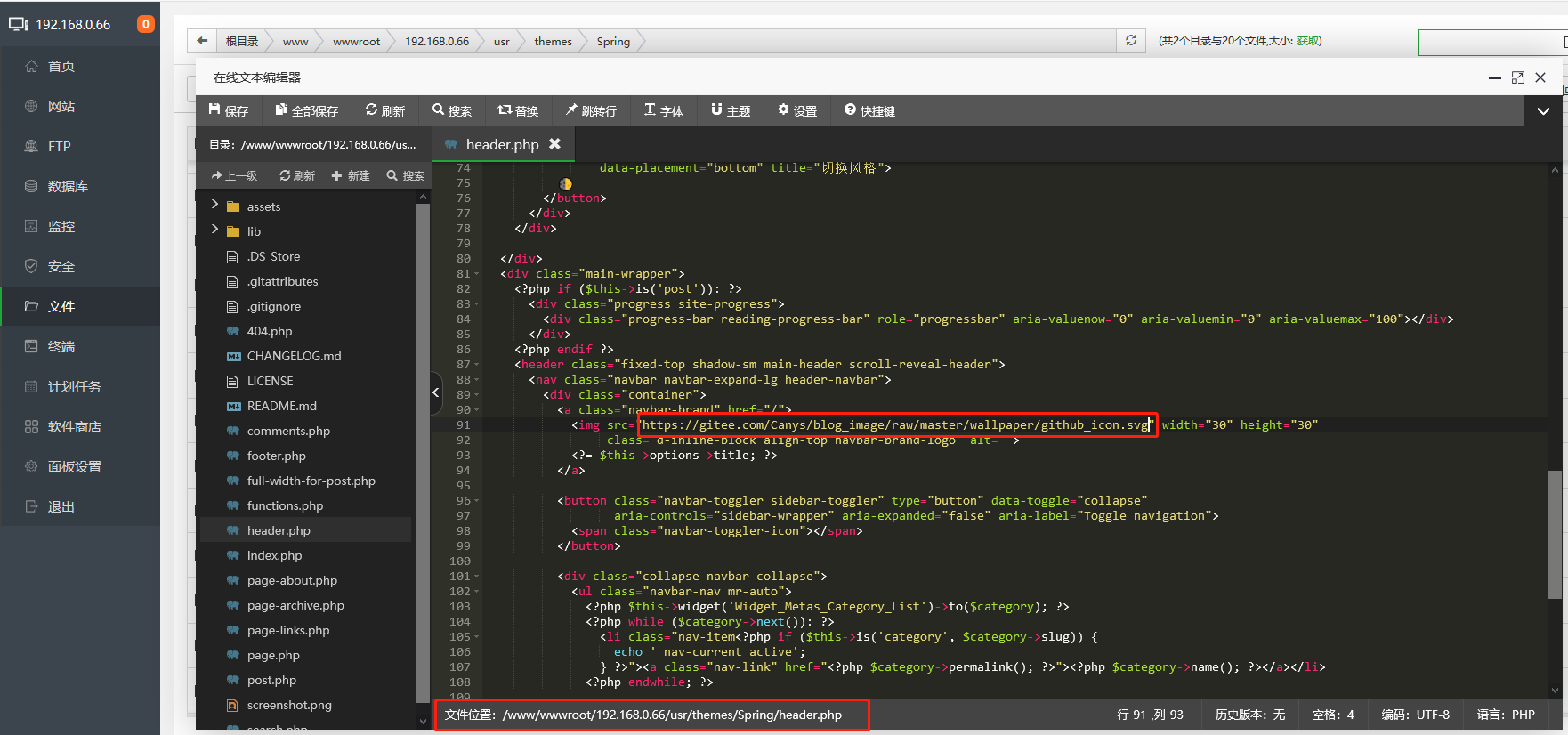Search files in the directory panel
Screen dimensions: 1568x735
406,175
